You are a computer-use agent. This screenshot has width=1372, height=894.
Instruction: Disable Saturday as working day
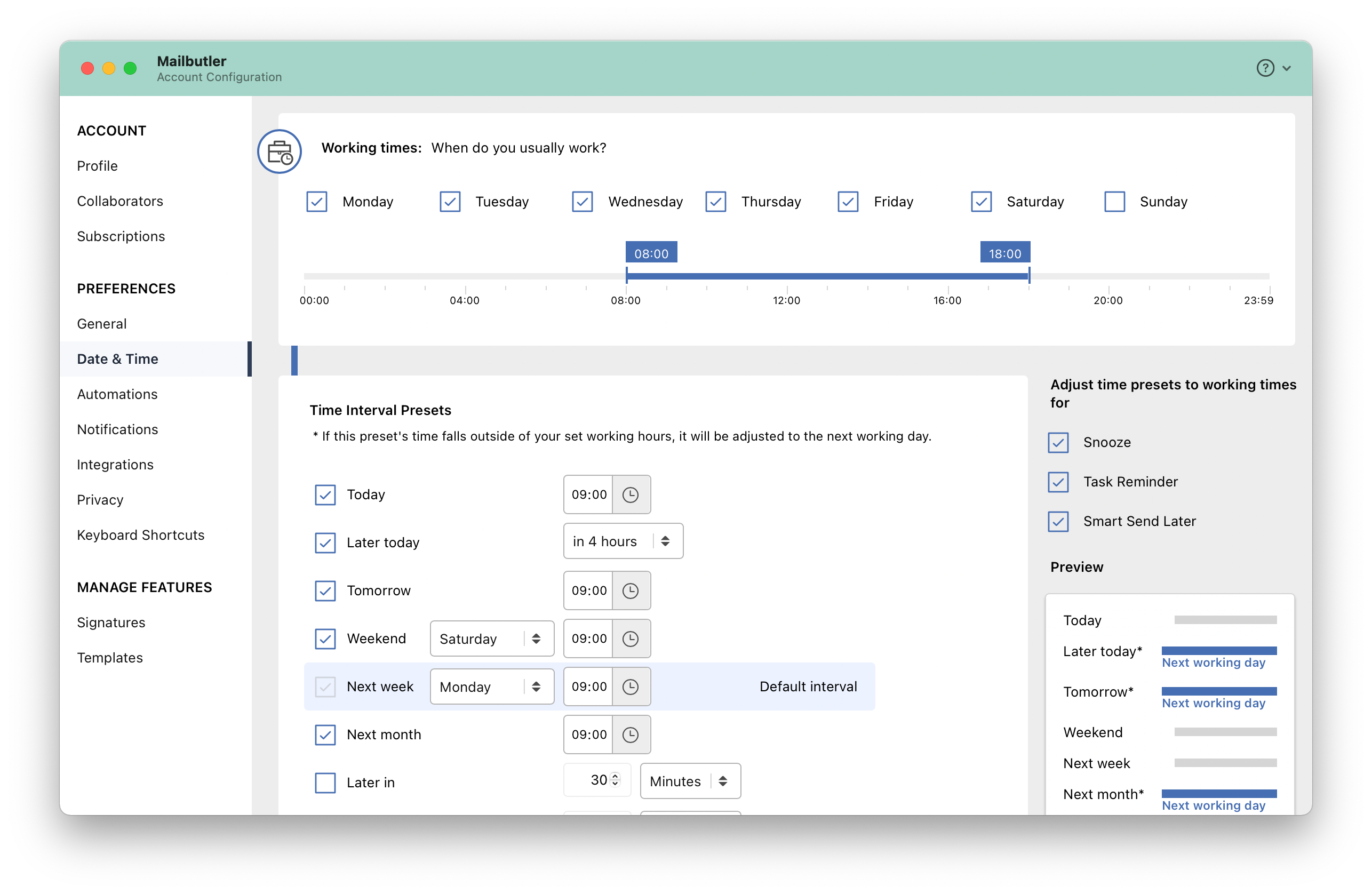(981, 202)
